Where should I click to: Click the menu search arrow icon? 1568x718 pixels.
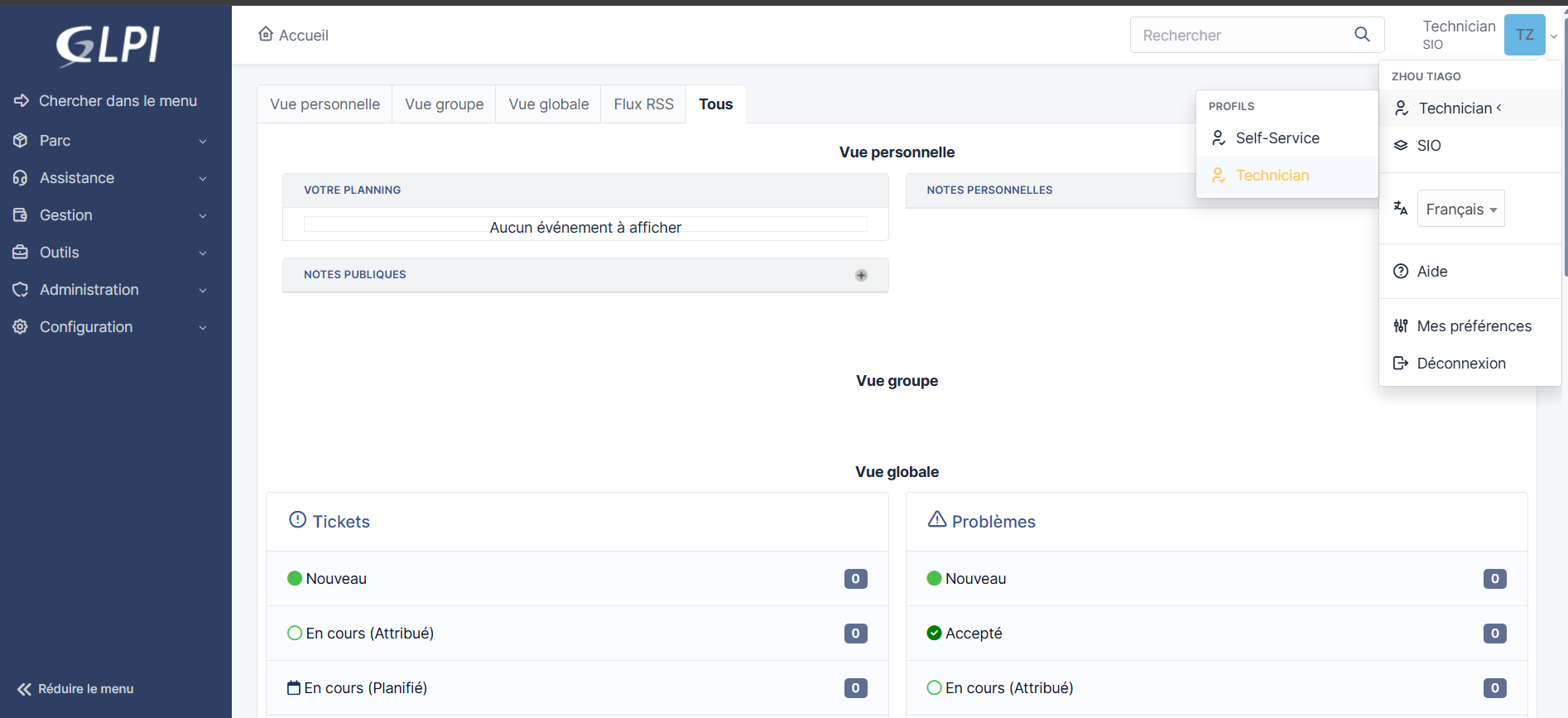point(22,100)
